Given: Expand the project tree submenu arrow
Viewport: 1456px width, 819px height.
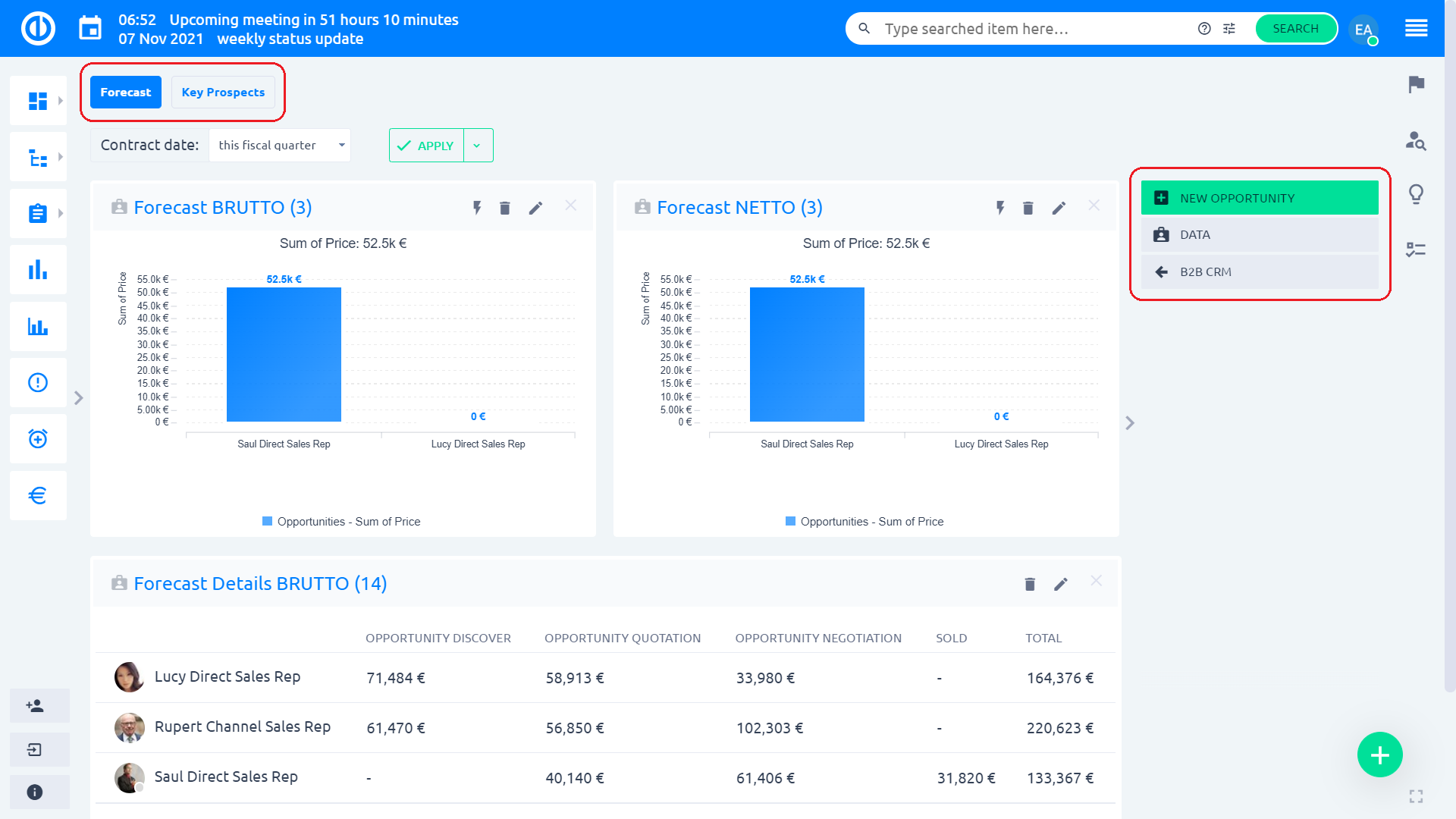Looking at the screenshot, I should [61, 157].
